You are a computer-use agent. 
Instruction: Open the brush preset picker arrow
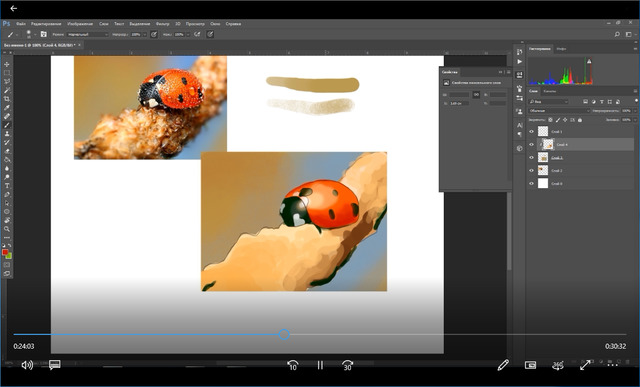tap(35, 35)
